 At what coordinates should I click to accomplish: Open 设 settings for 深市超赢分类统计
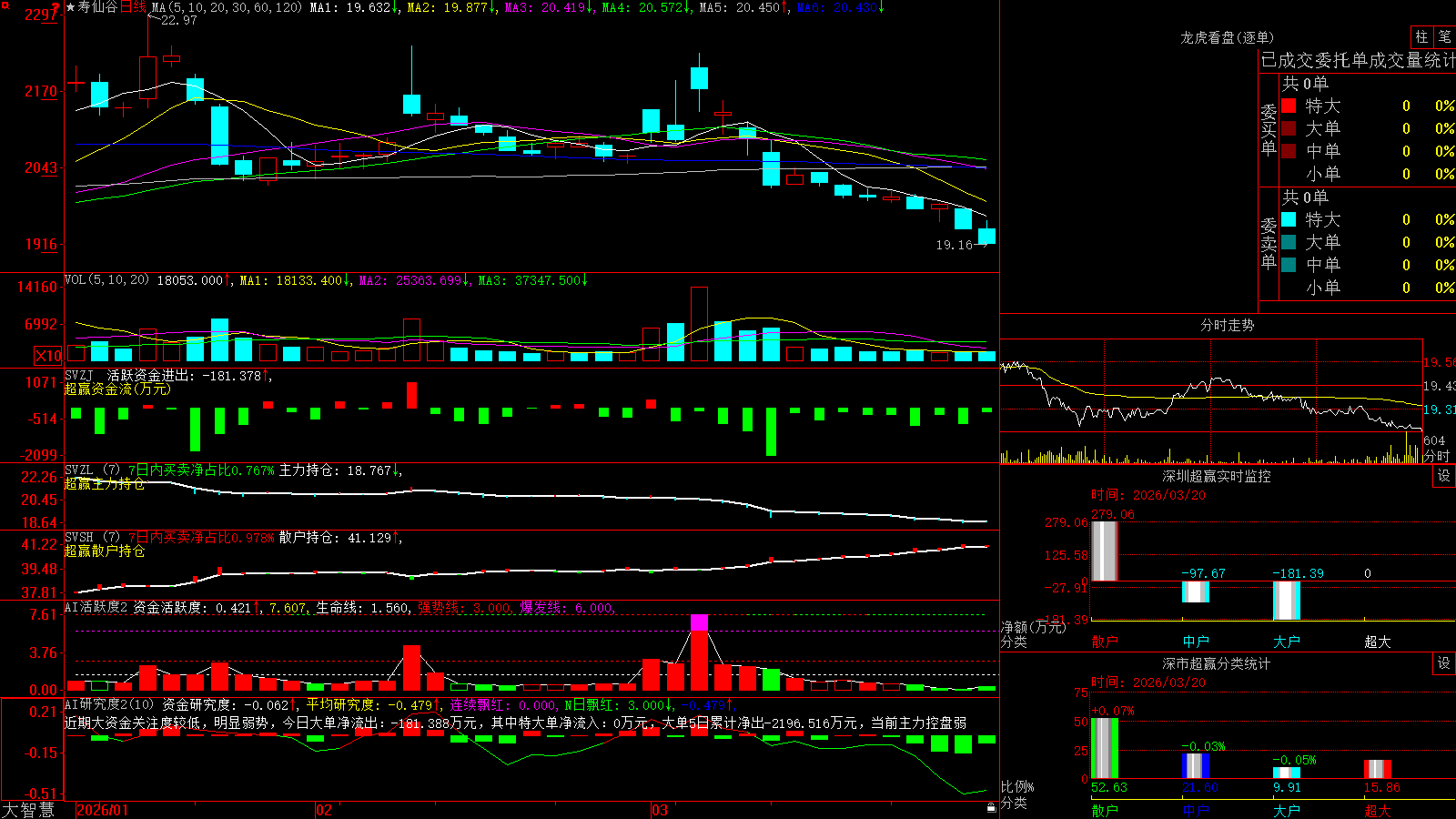[1444, 663]
